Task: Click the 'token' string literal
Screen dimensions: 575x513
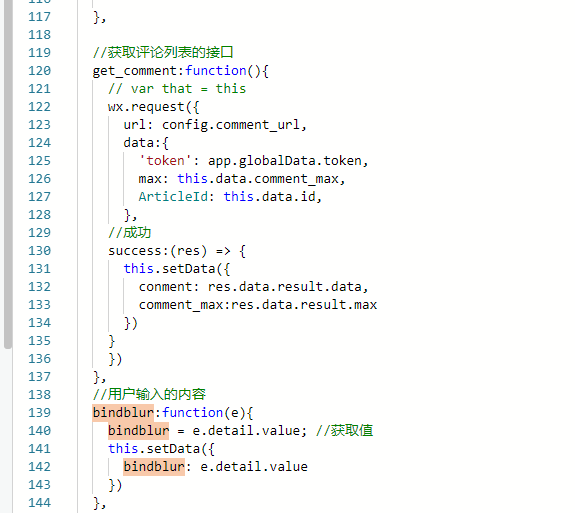Action: pyautogui.click(x=165, y=161)
